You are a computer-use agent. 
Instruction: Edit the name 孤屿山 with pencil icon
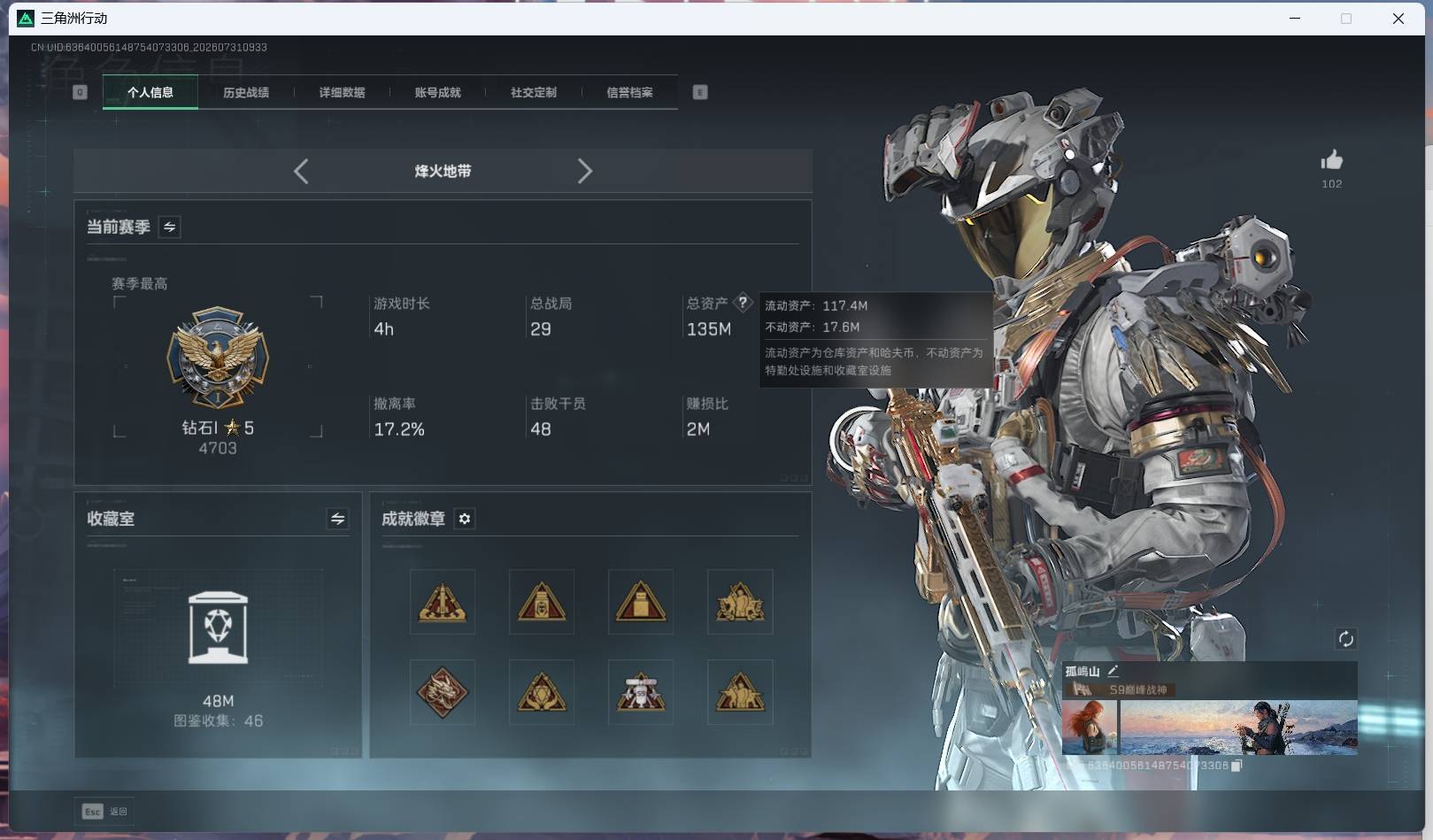(1113, 671)
